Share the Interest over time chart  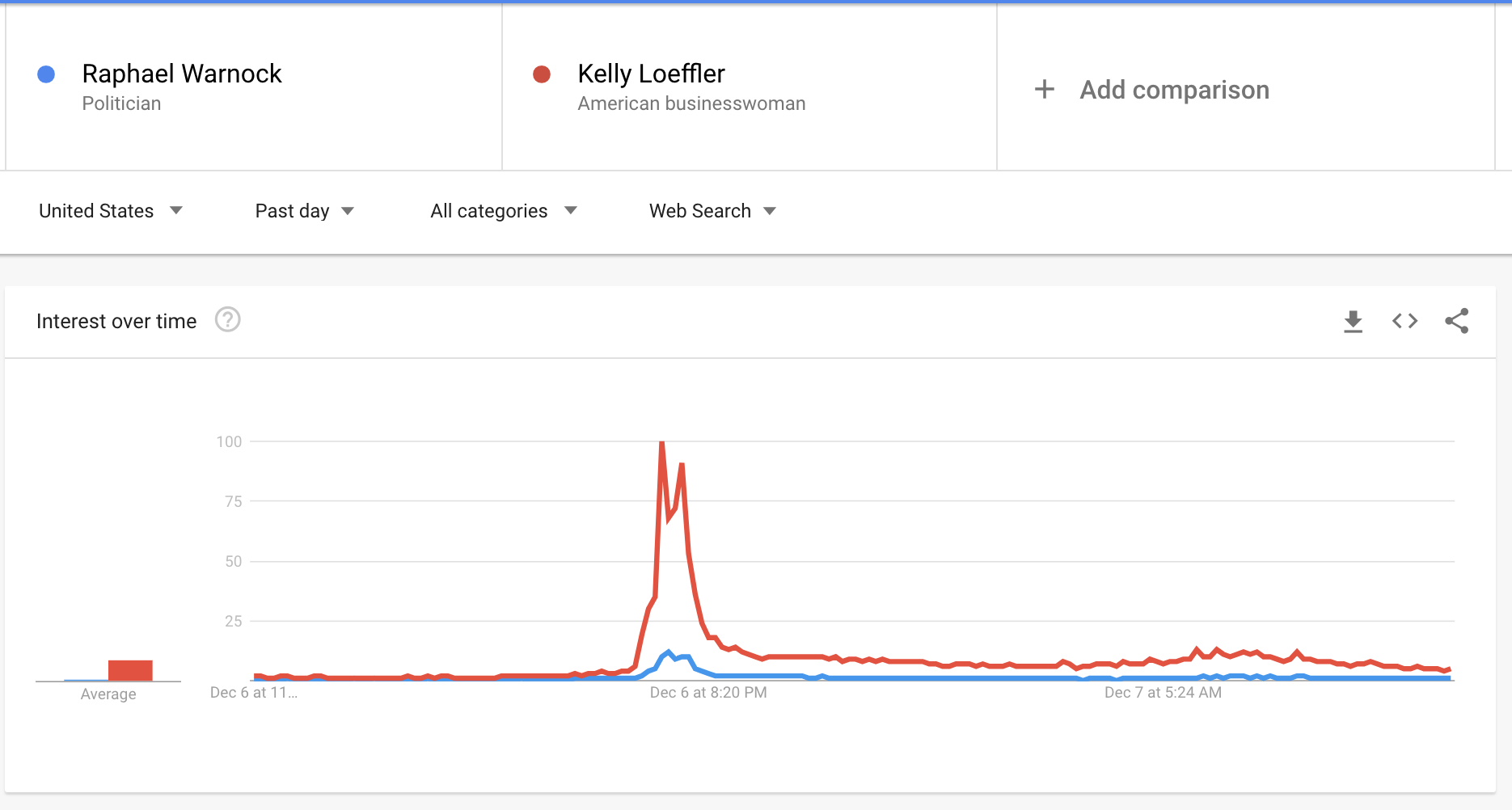tap(1456, 321)
